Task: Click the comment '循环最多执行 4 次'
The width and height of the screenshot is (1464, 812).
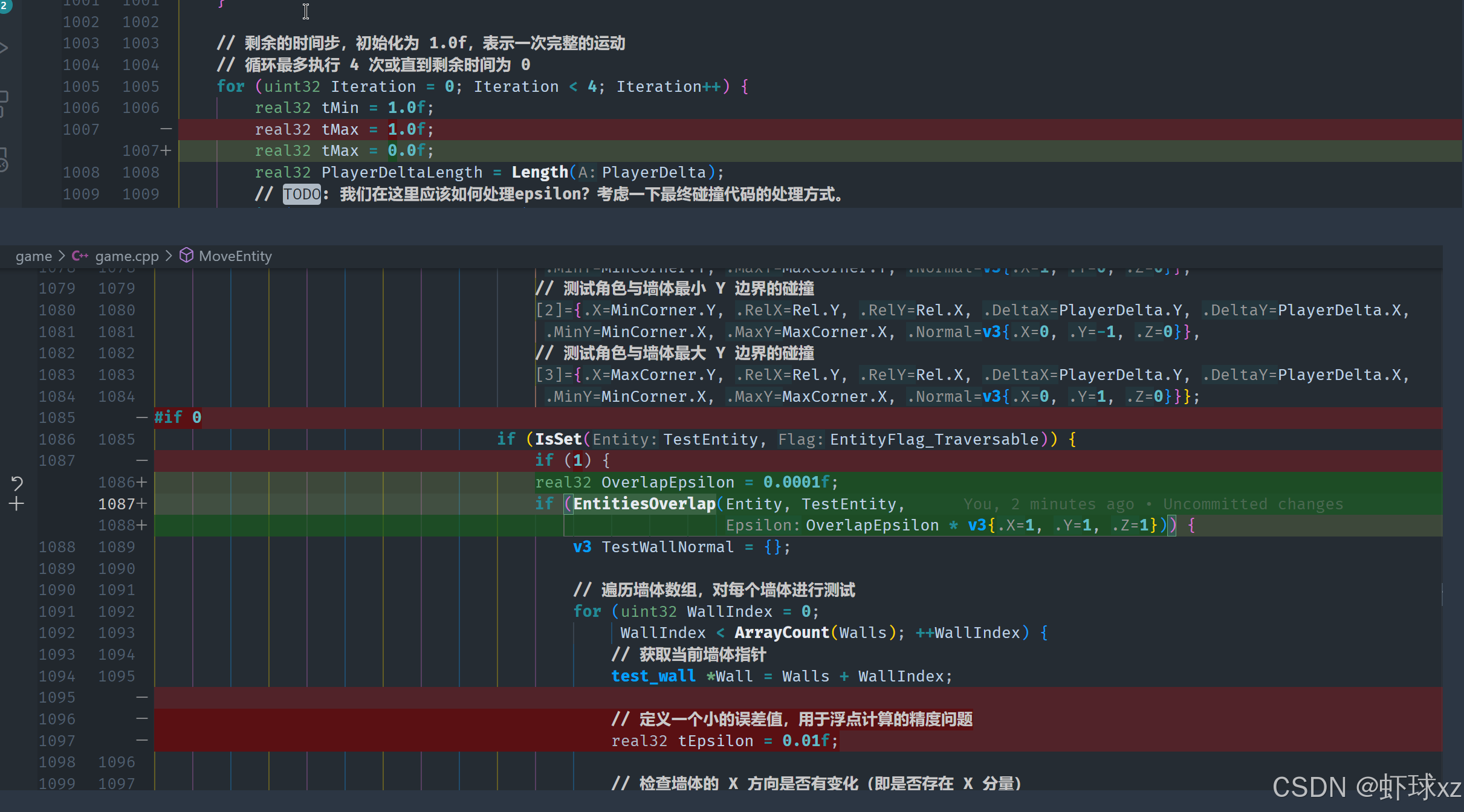Action: 374,65
